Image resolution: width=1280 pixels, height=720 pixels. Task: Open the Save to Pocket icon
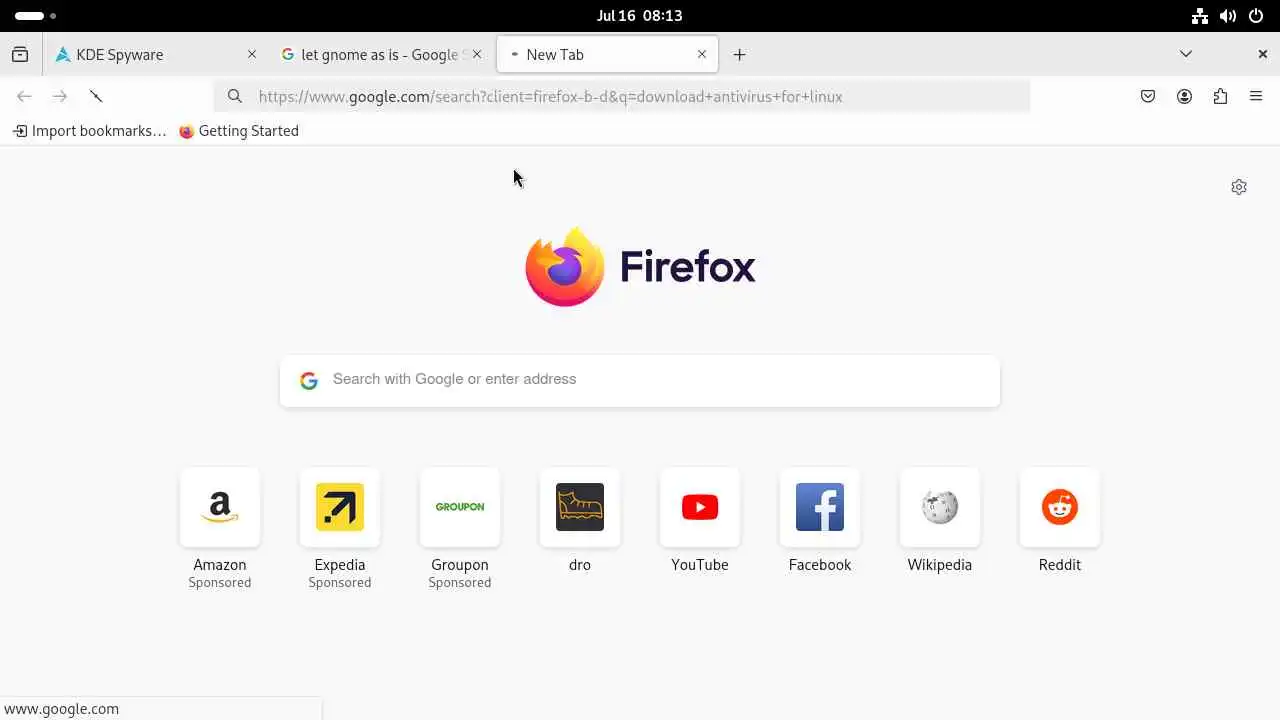tap(1148, 96)
